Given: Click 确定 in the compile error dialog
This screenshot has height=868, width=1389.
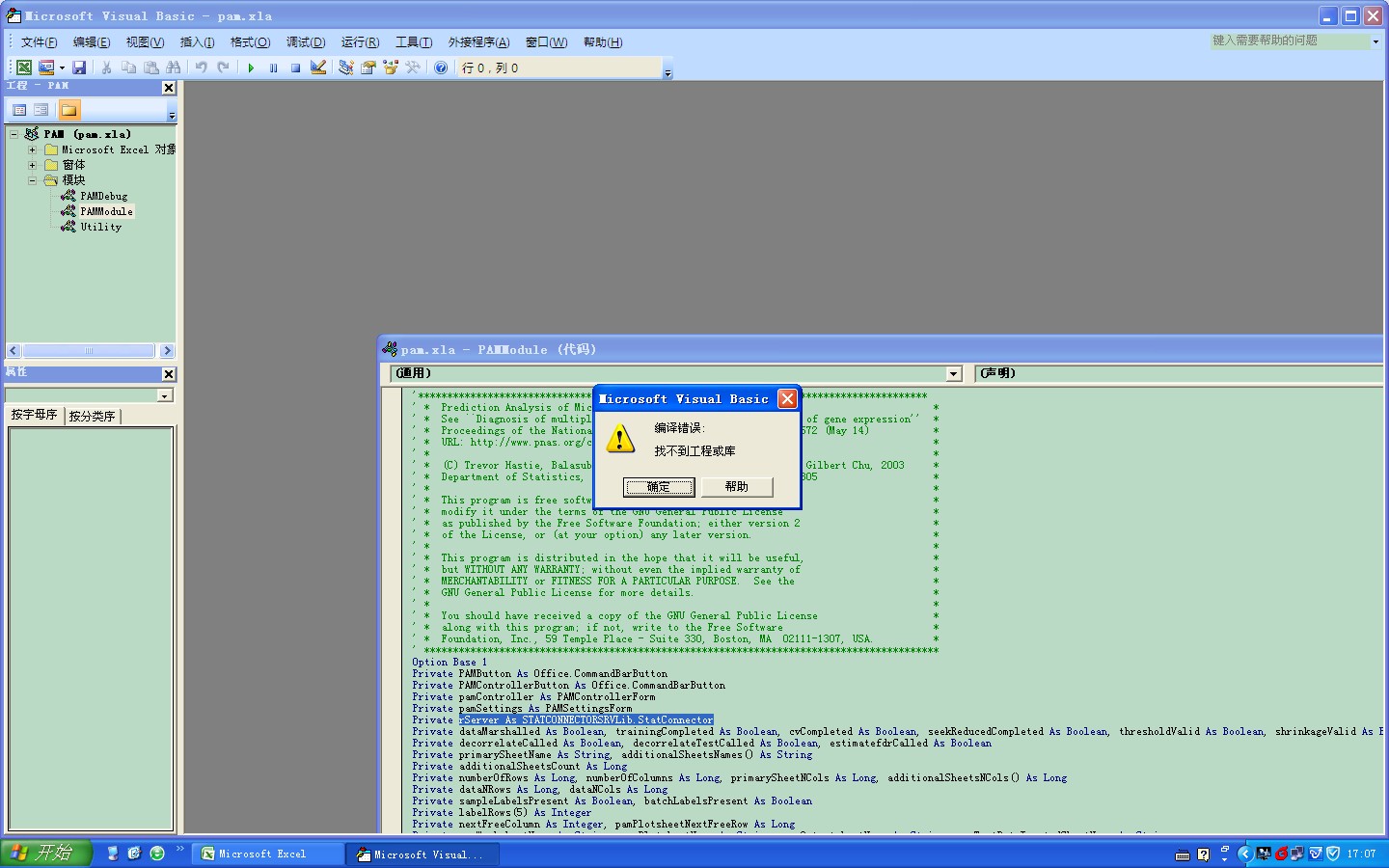Looking at the screenshot, I should click(658, 486).
